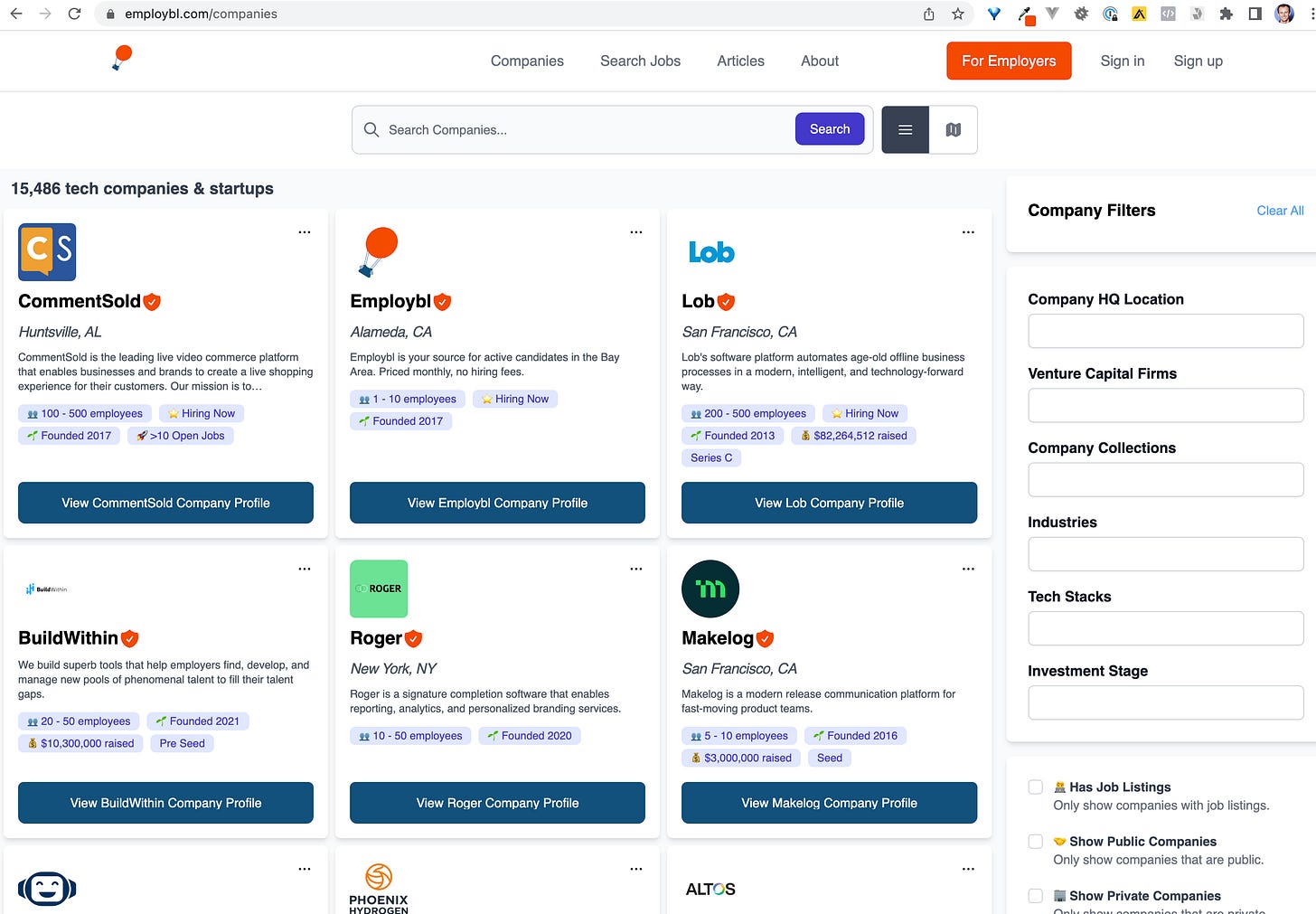Click BuildWithin Pre Seed tag

coord(182,743)
